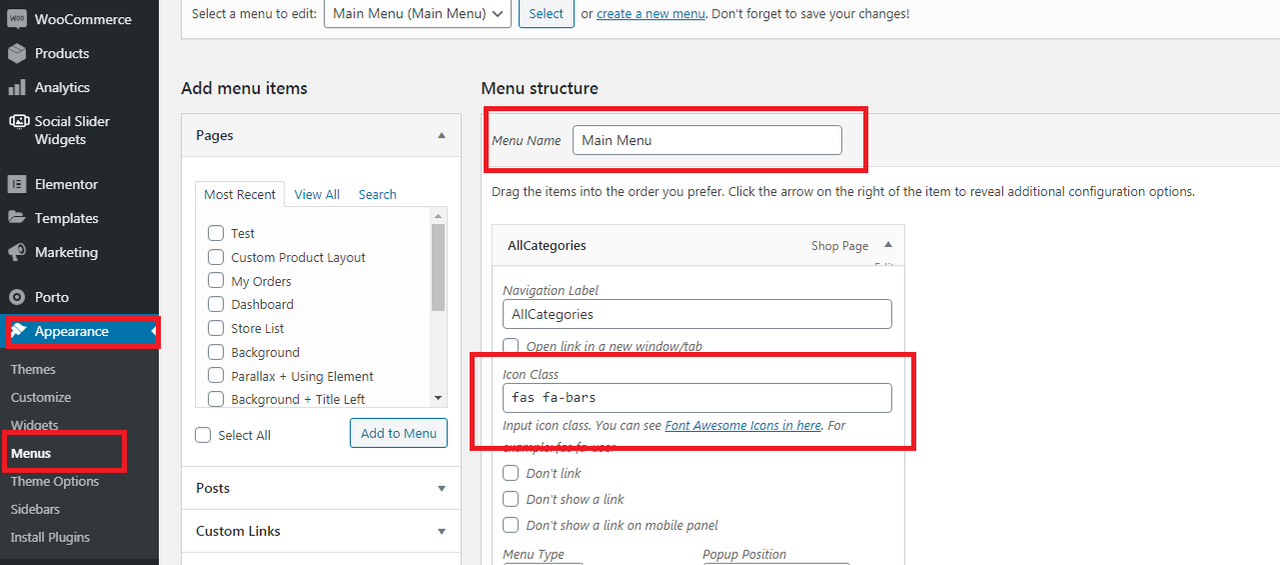Screen dimensions: 1280x565
Task: Open Customize under Appearance
Action: [x=41, y=397]
